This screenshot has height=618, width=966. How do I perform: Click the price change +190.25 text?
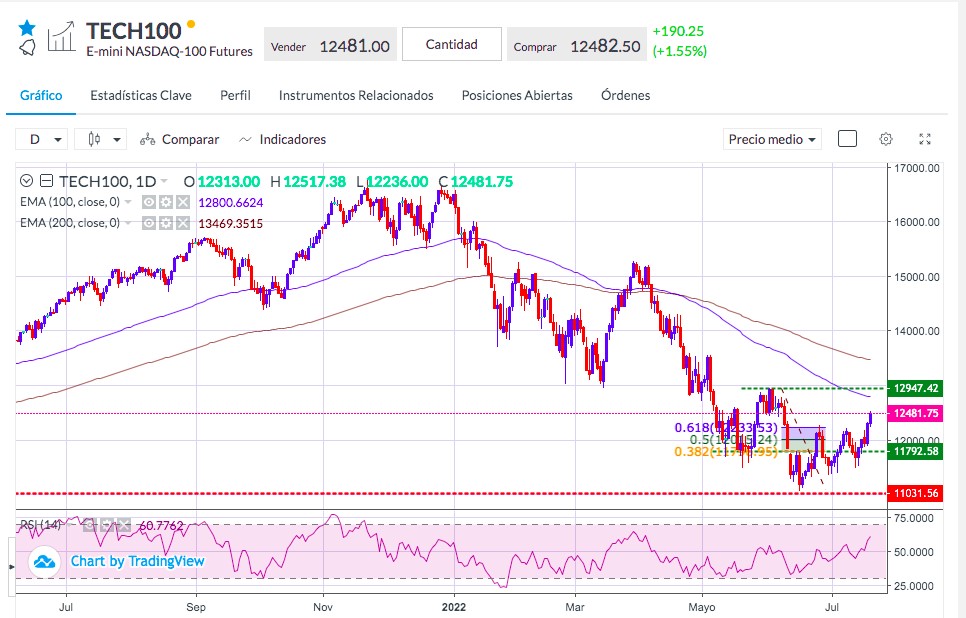(x=678, y=31)
